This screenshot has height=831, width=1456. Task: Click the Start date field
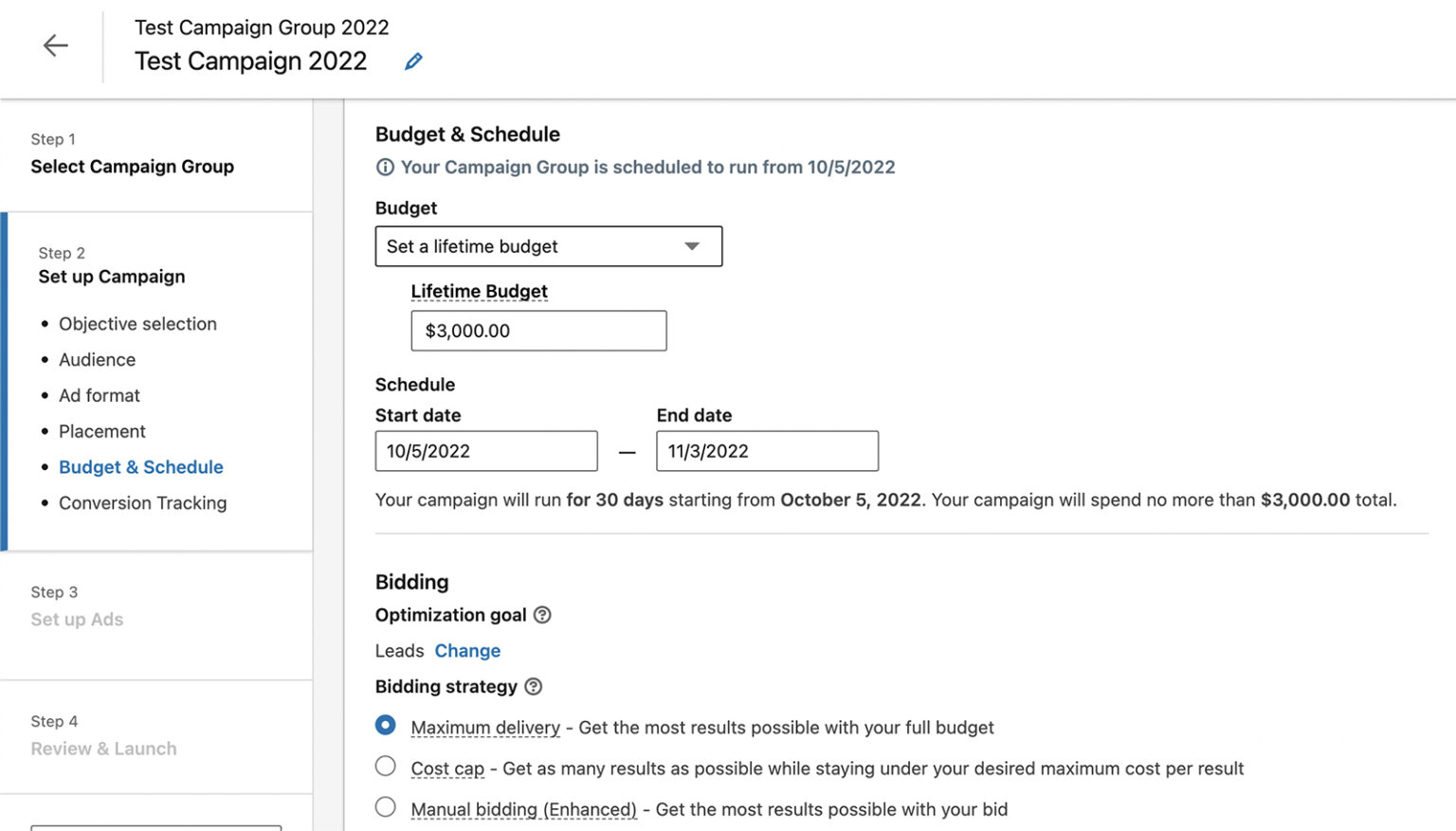pyautogui.click(x=485, y=451)
